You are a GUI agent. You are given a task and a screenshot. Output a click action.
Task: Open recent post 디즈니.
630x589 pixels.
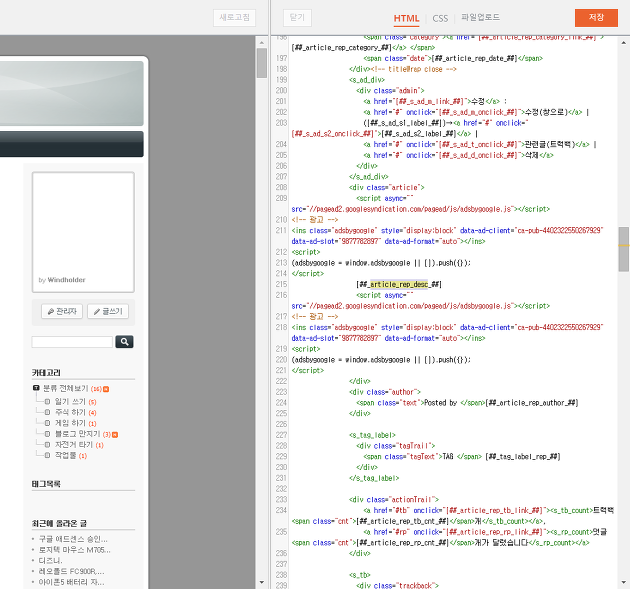(x=50, y=560)
